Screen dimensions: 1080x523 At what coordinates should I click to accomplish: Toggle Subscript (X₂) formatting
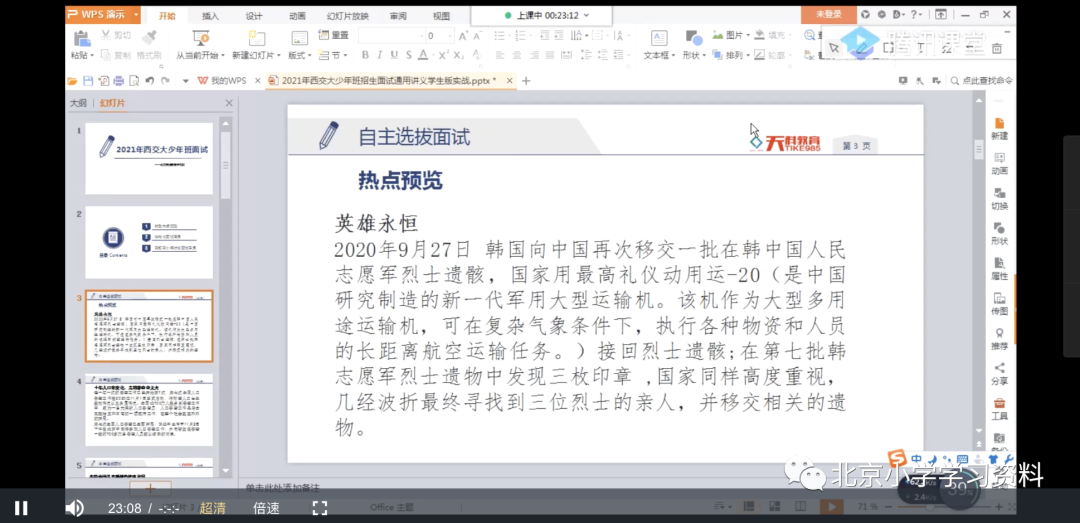[x=459, y=55]
